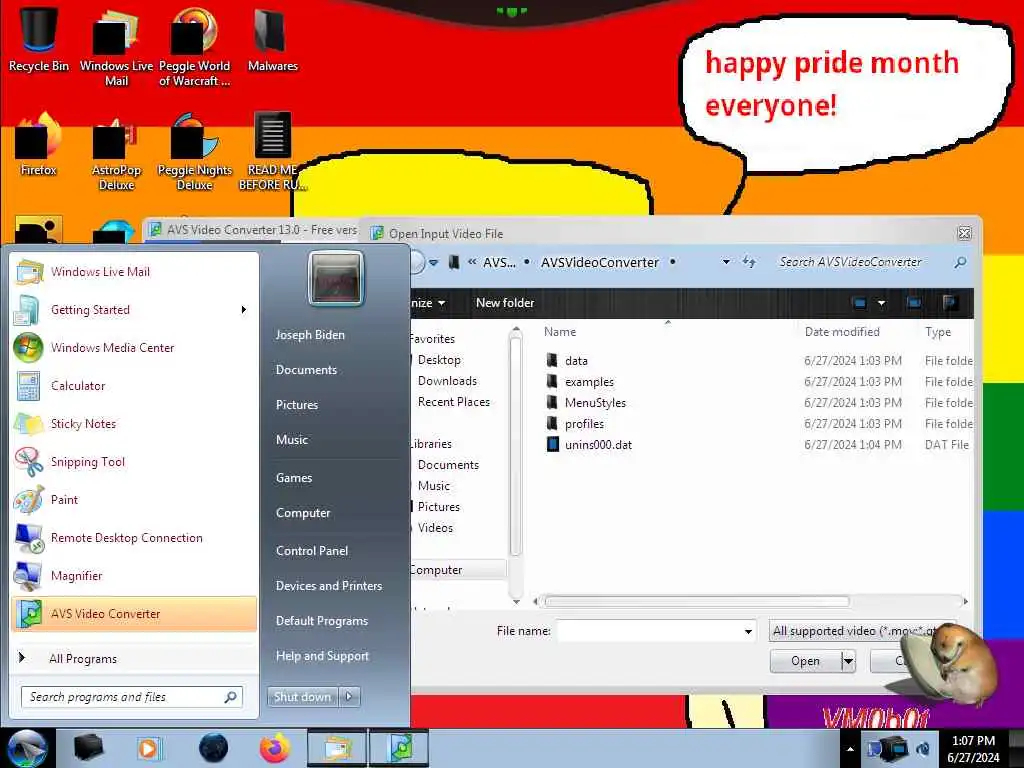
Task: Click the media player taskbar icon
Action: [149, 748]
